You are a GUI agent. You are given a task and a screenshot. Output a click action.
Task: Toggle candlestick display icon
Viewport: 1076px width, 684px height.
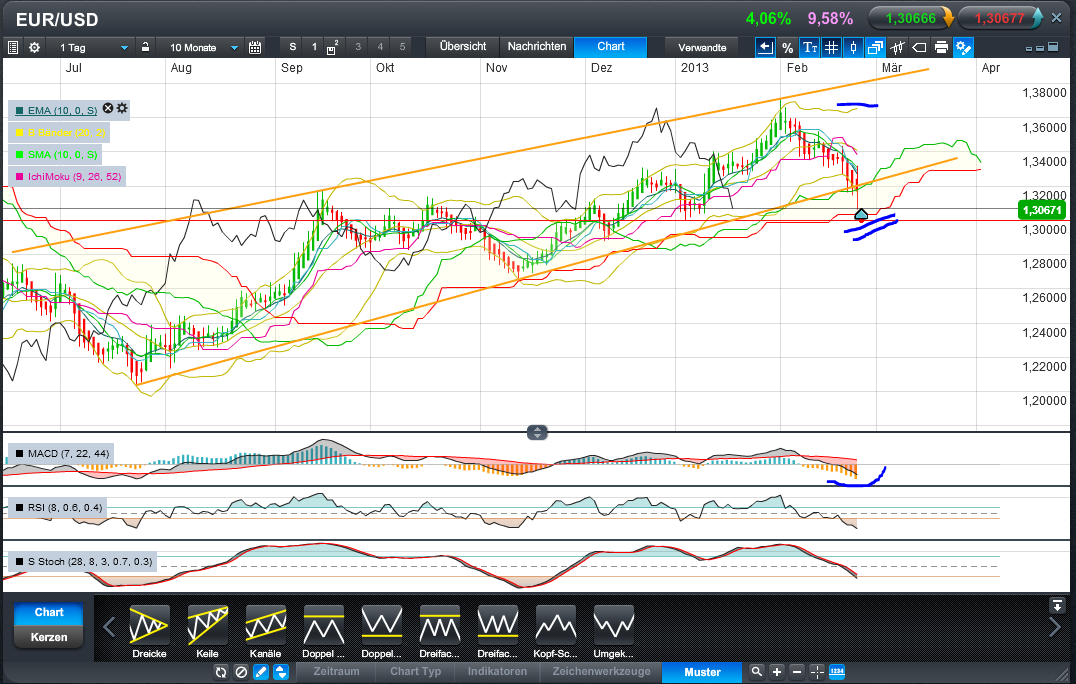click(x=853, y=47)
